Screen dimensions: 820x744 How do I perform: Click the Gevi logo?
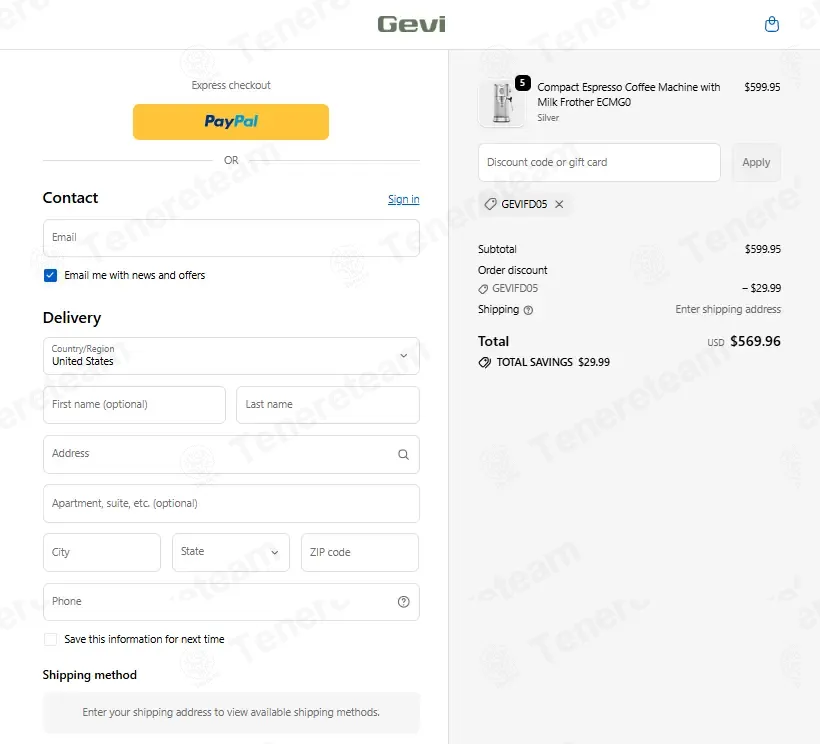411,24
